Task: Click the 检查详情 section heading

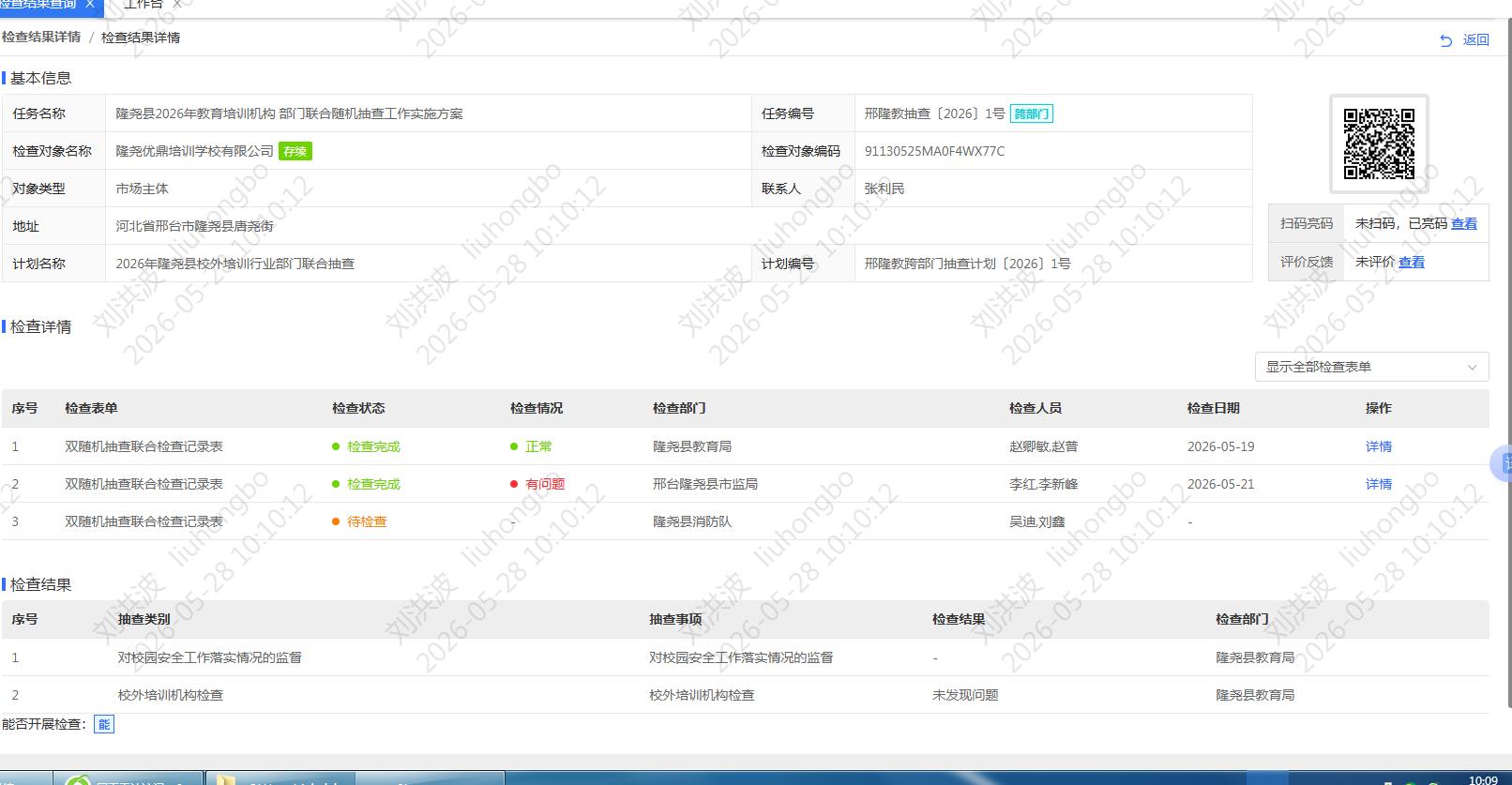Action: 40,326
